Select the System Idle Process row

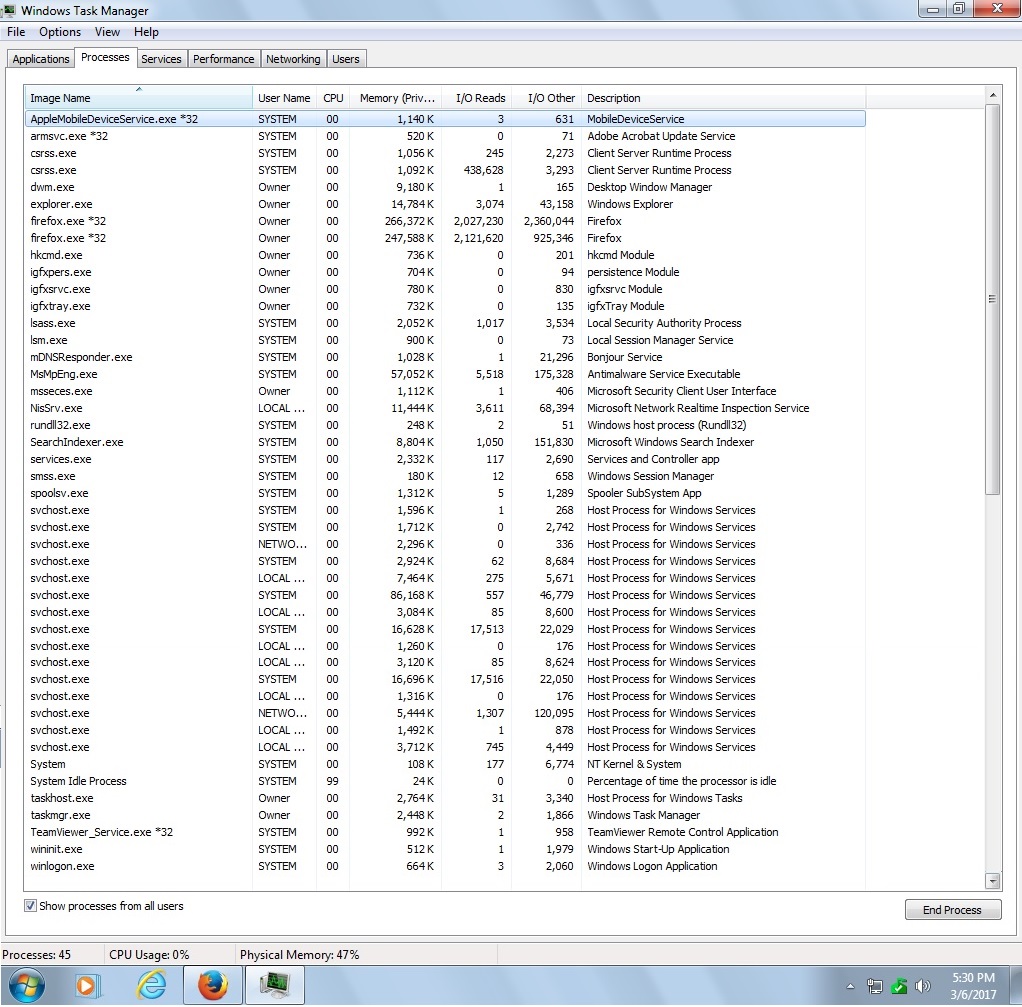click(445, 781)
